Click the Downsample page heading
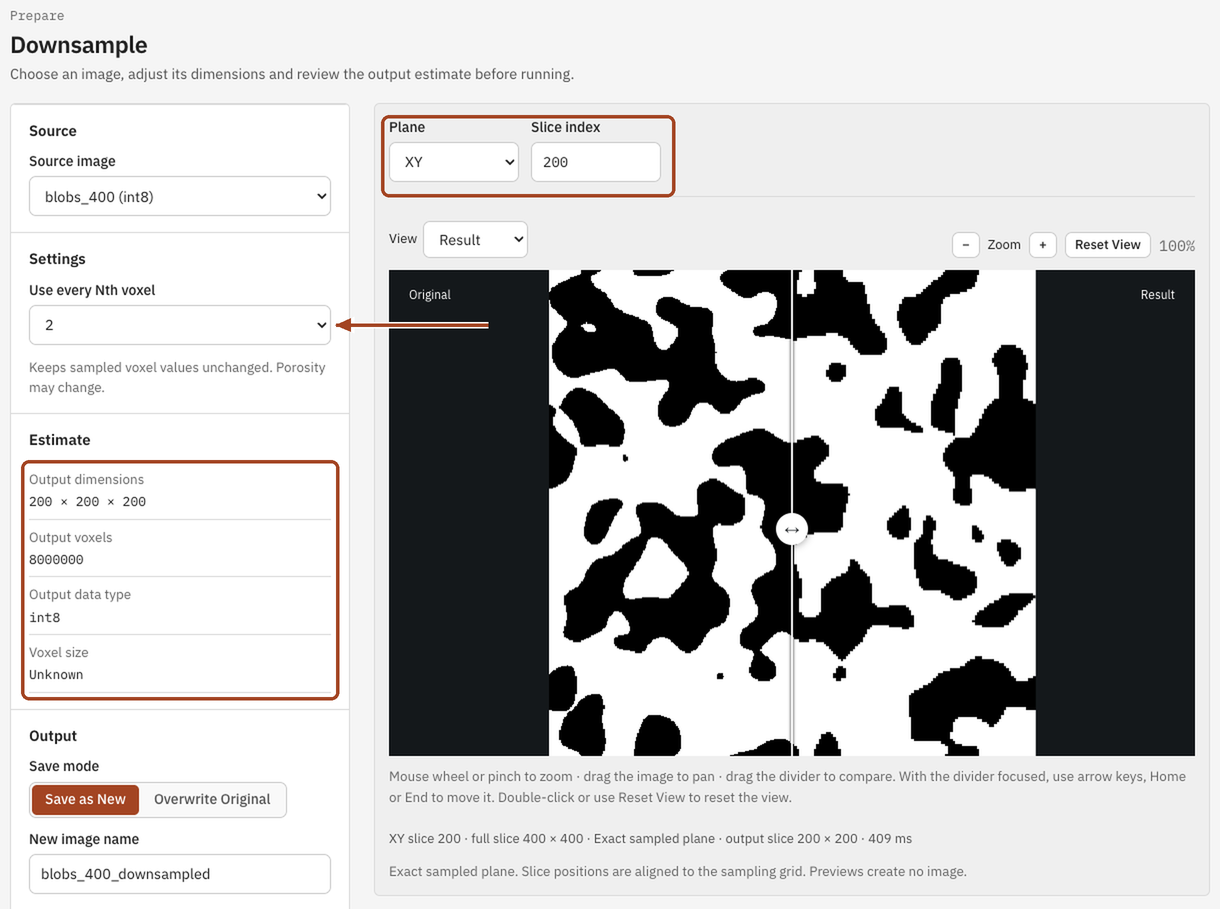Screen dimensions: 1220x909 [x=79, y=45]
